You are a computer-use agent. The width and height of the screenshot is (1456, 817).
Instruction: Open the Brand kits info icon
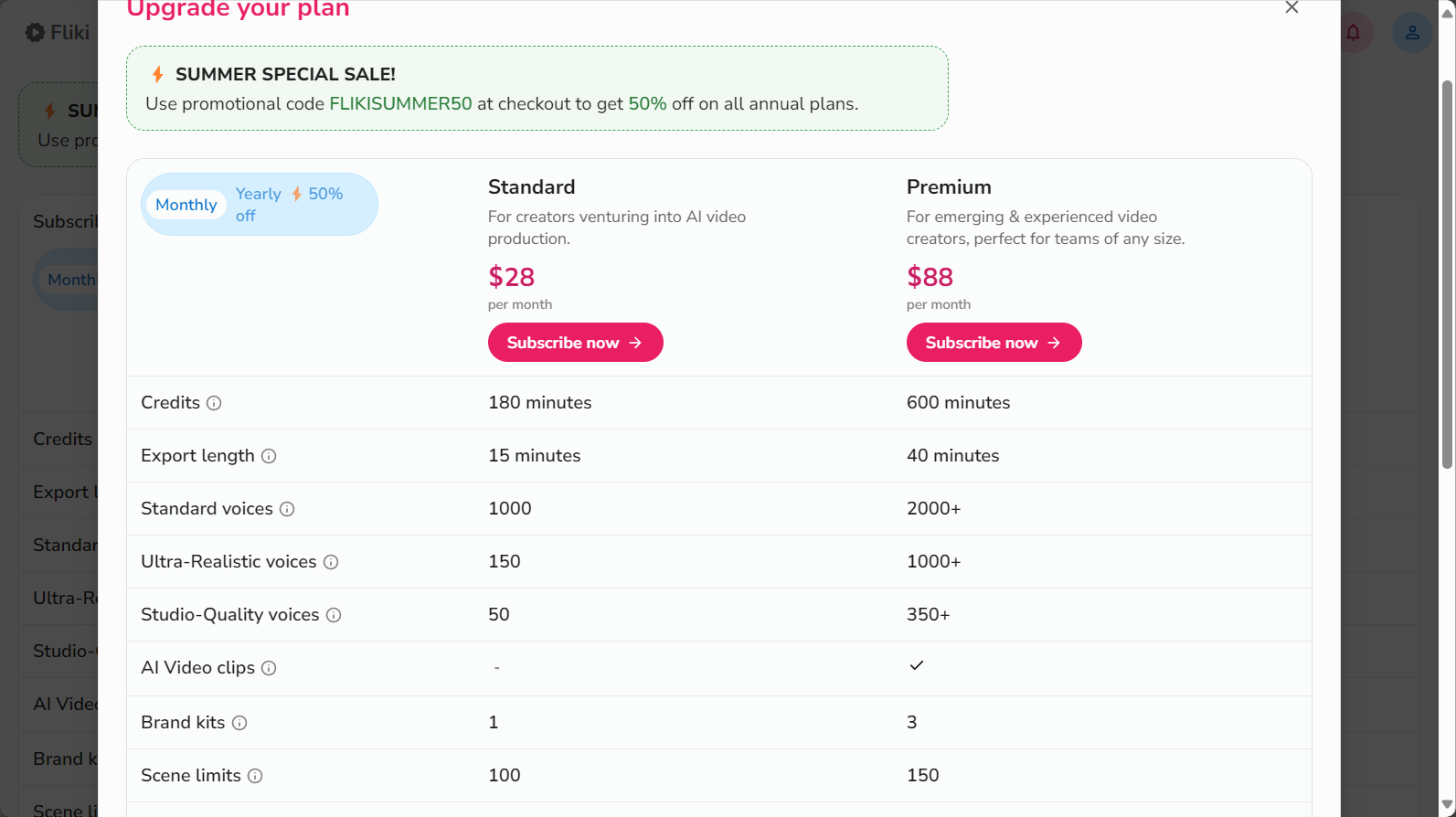point(239,723)
